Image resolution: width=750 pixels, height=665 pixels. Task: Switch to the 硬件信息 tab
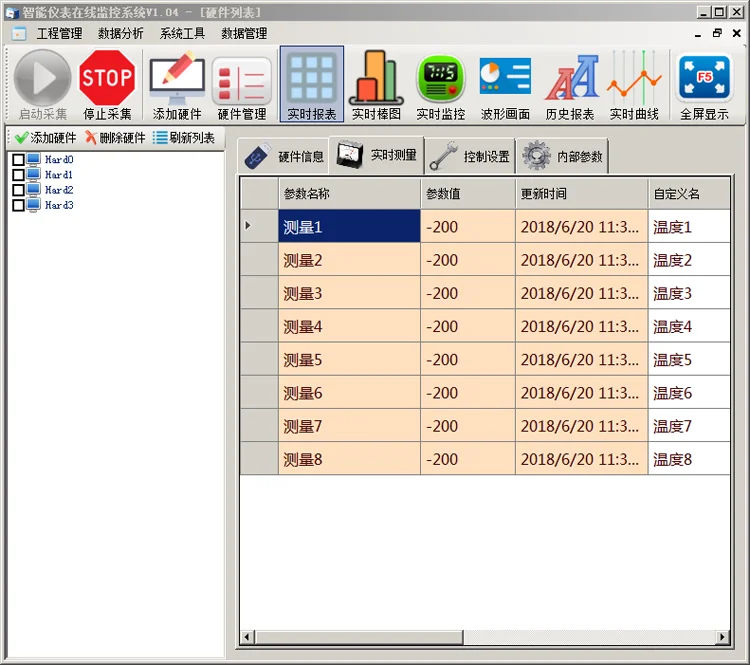[283, 156]
